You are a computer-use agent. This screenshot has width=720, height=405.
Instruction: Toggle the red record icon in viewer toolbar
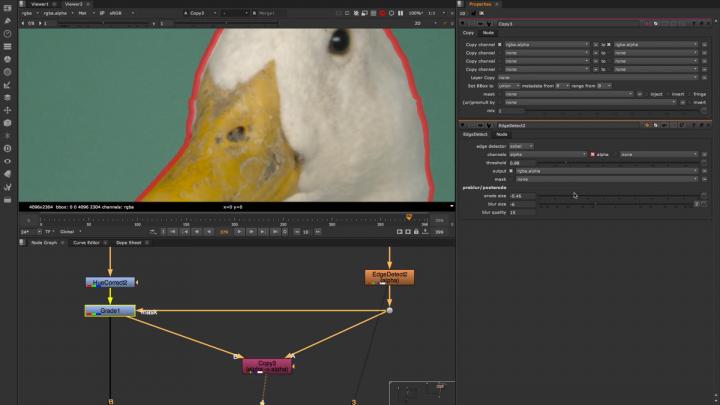point(382,13)
